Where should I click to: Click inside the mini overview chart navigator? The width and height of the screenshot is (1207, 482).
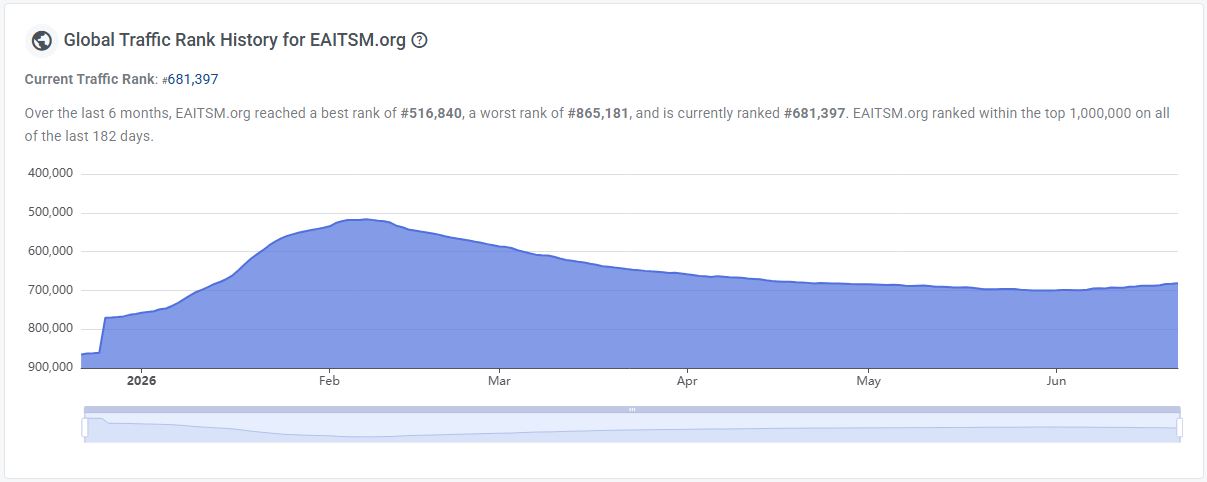point(632,429)
